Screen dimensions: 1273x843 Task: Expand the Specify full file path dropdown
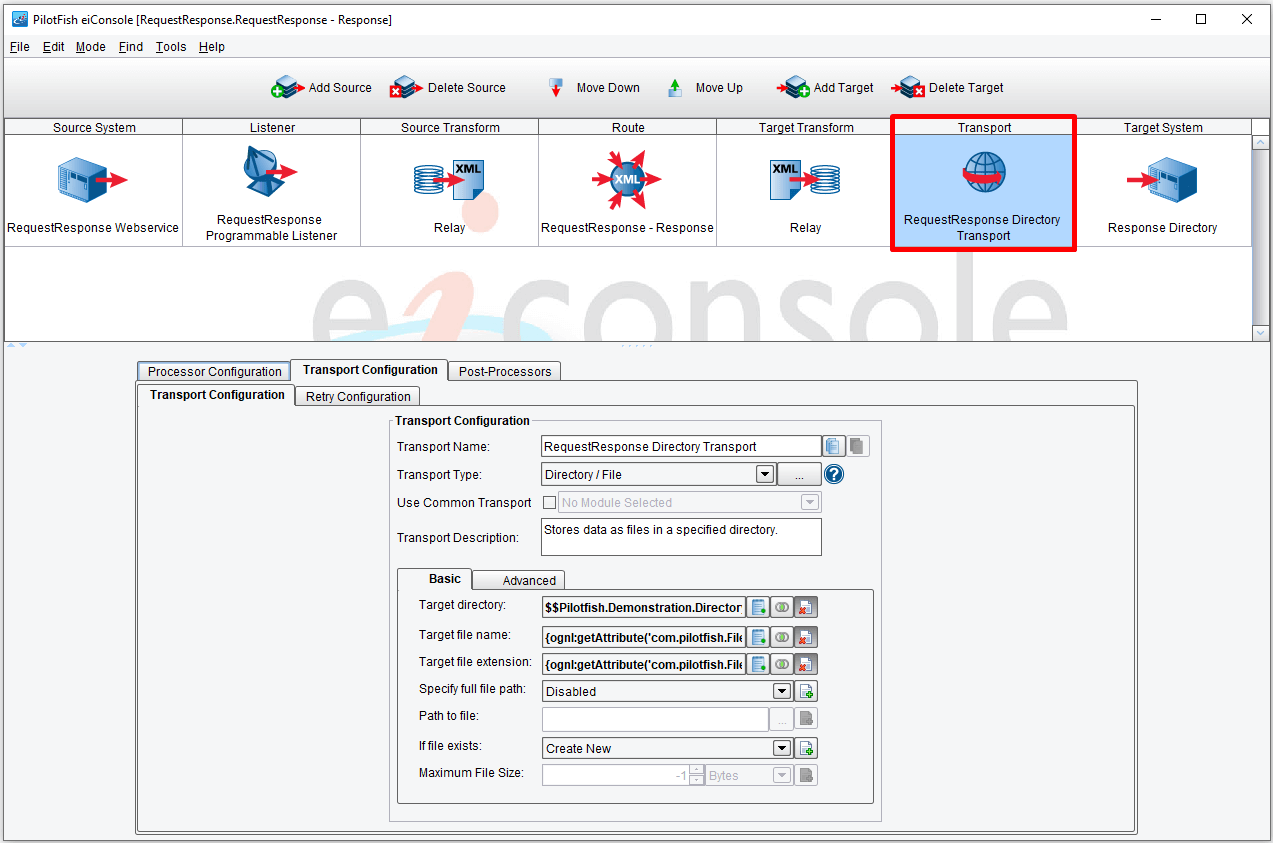(782, 691)
